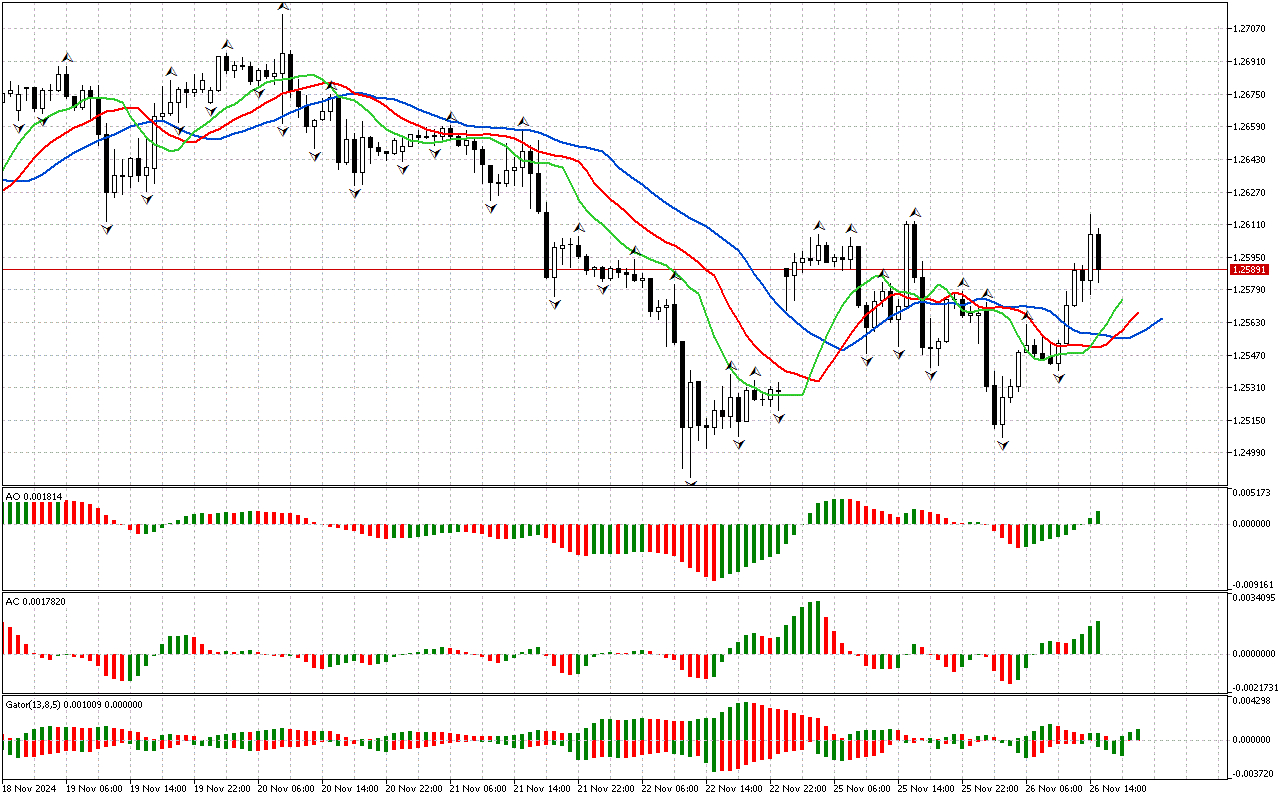Screen dimensions: 1280x800
Task: Click the 20 Nov 22:00 time label
Action: coord(415,789)
